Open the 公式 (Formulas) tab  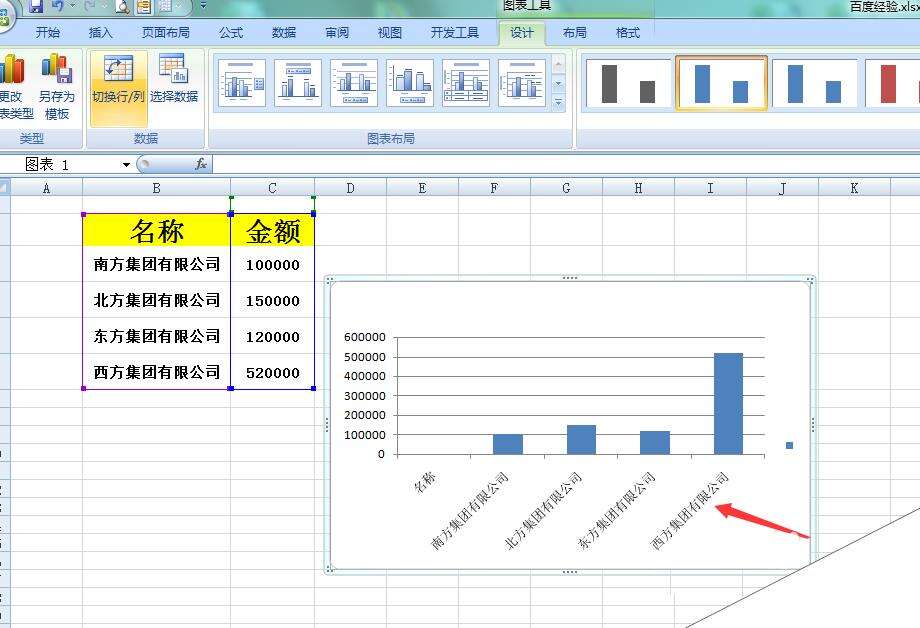(231, 33)
